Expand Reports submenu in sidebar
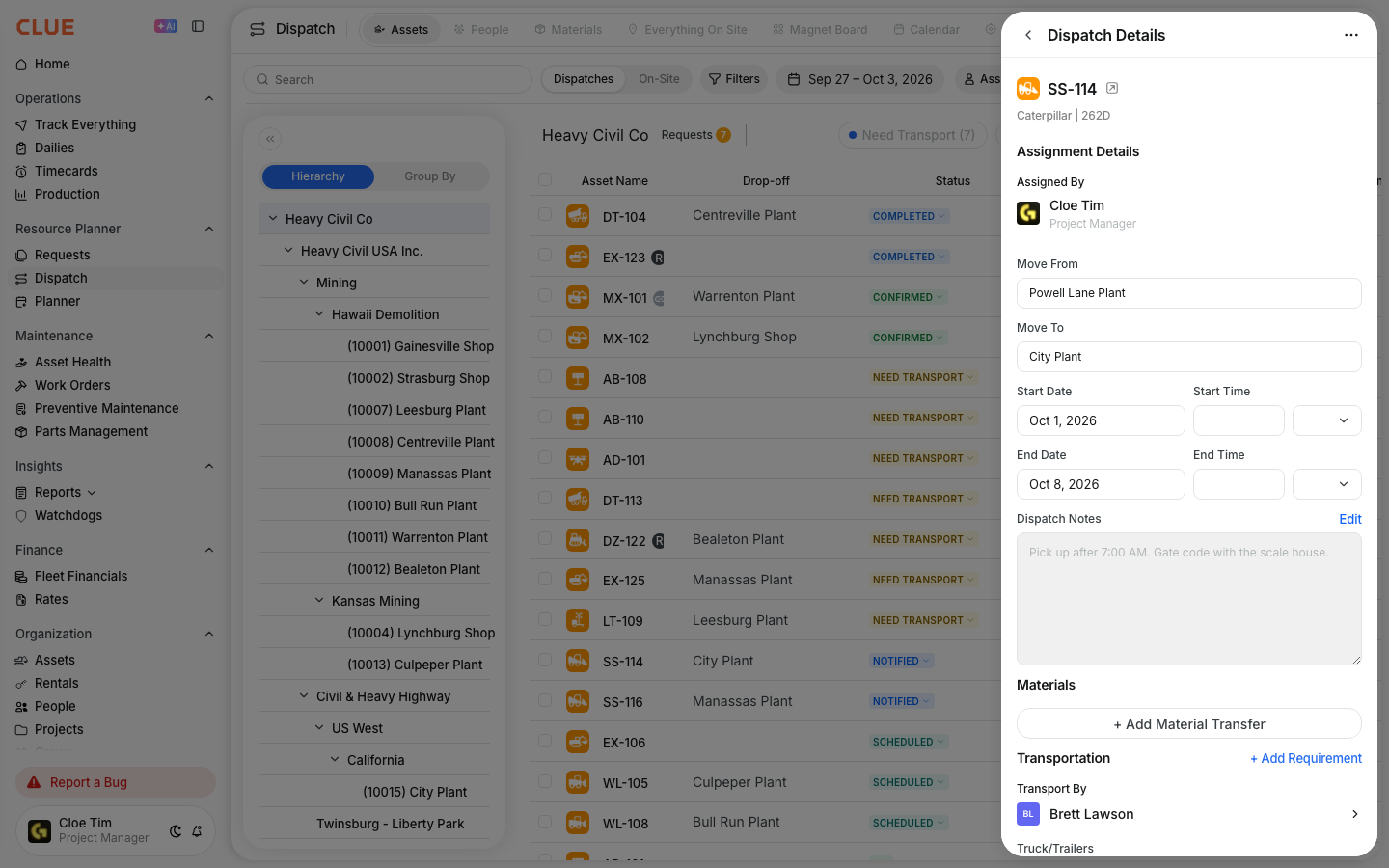The height and width of the screenshot is (868, 1389). pos(92,493)
